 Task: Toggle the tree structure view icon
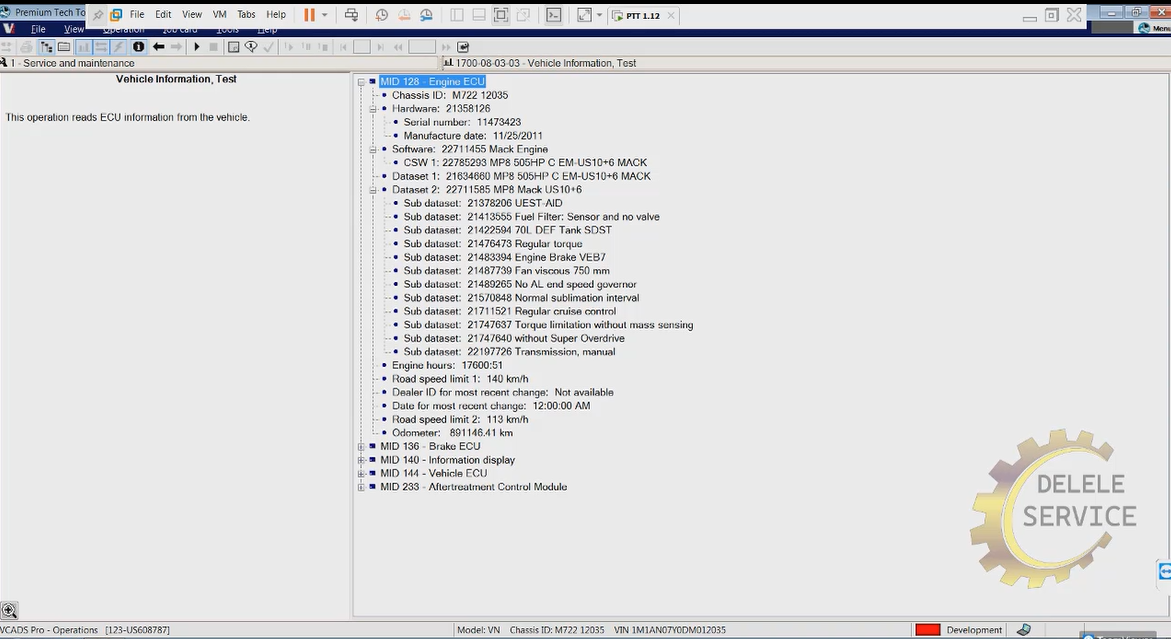pos(46,47)
